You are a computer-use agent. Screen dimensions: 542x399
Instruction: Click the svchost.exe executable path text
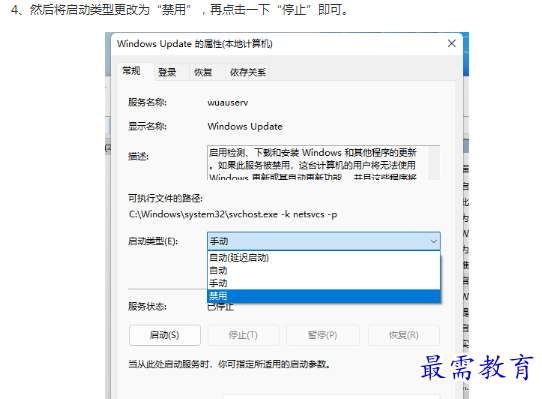click(233, 214)
